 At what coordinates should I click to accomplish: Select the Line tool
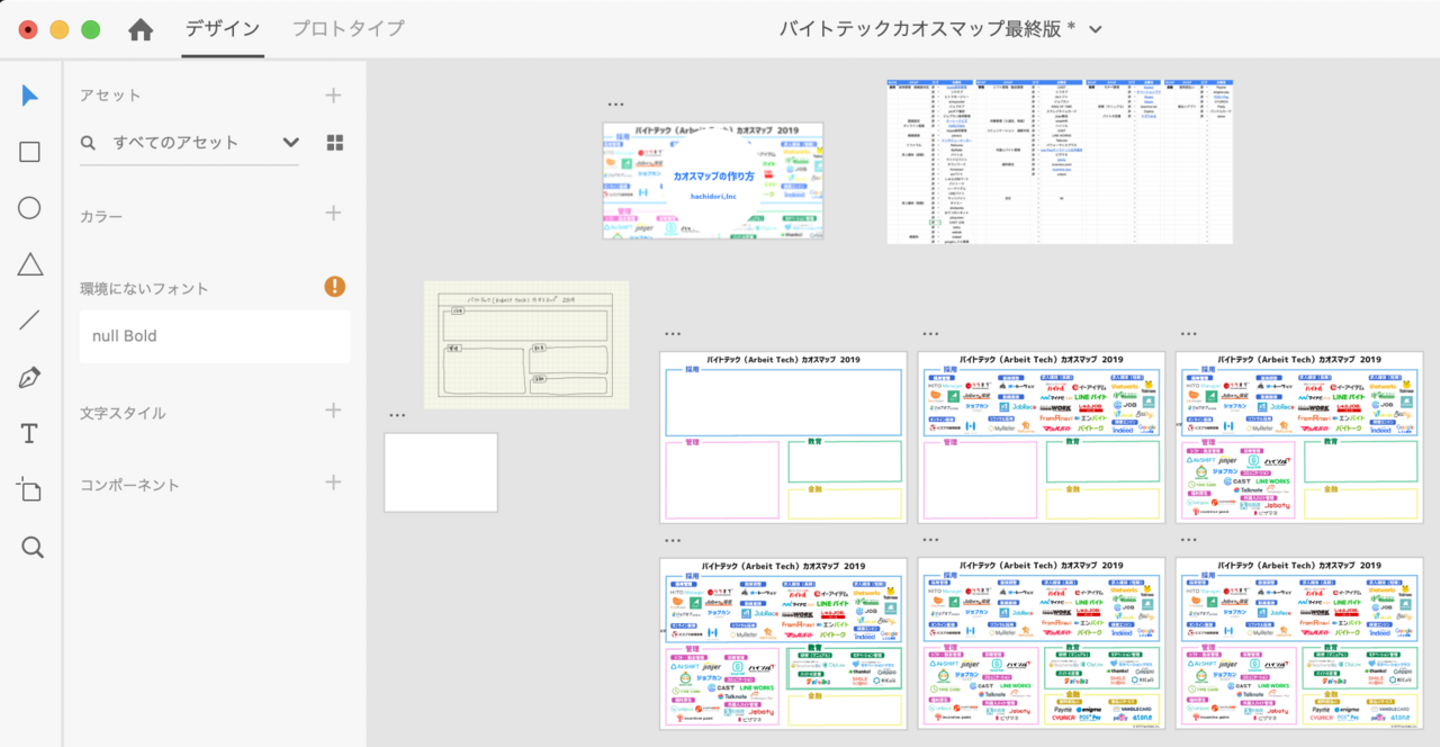click(x=30, y=320)
